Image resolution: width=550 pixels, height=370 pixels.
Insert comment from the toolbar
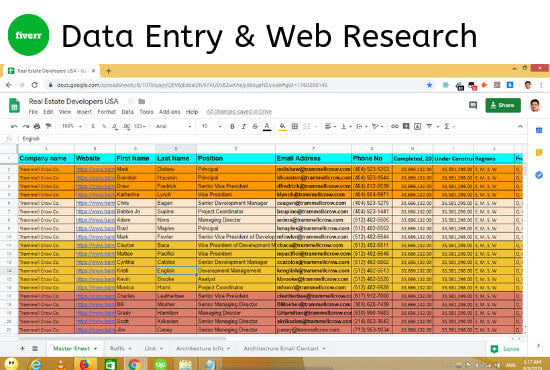(406, 126)
